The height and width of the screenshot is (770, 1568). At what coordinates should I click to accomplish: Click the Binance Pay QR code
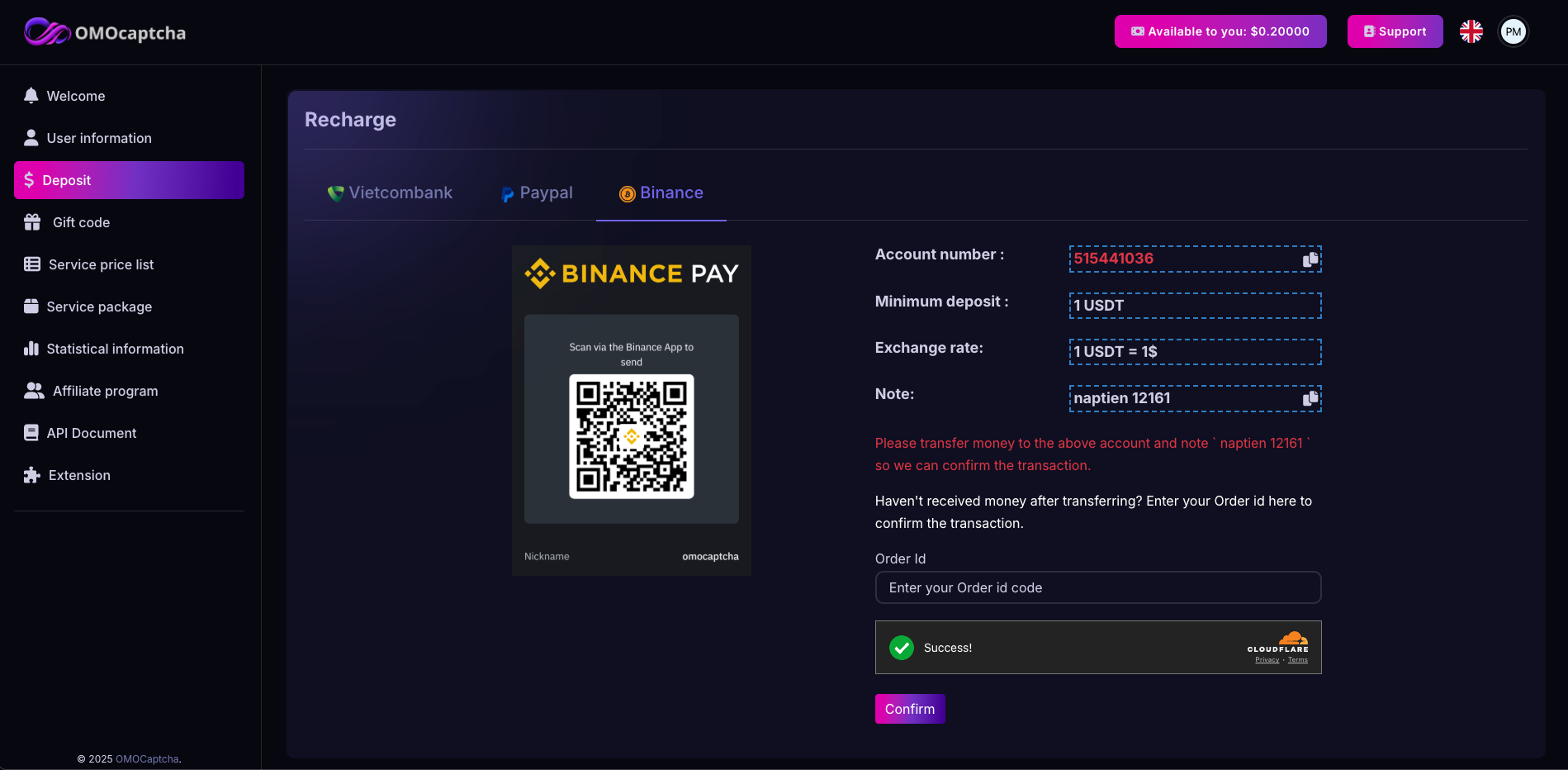[x=632, y=436]
